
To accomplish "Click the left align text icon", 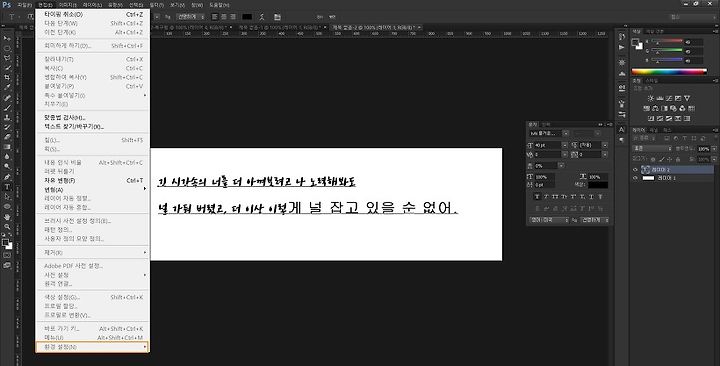I will 215,17.
